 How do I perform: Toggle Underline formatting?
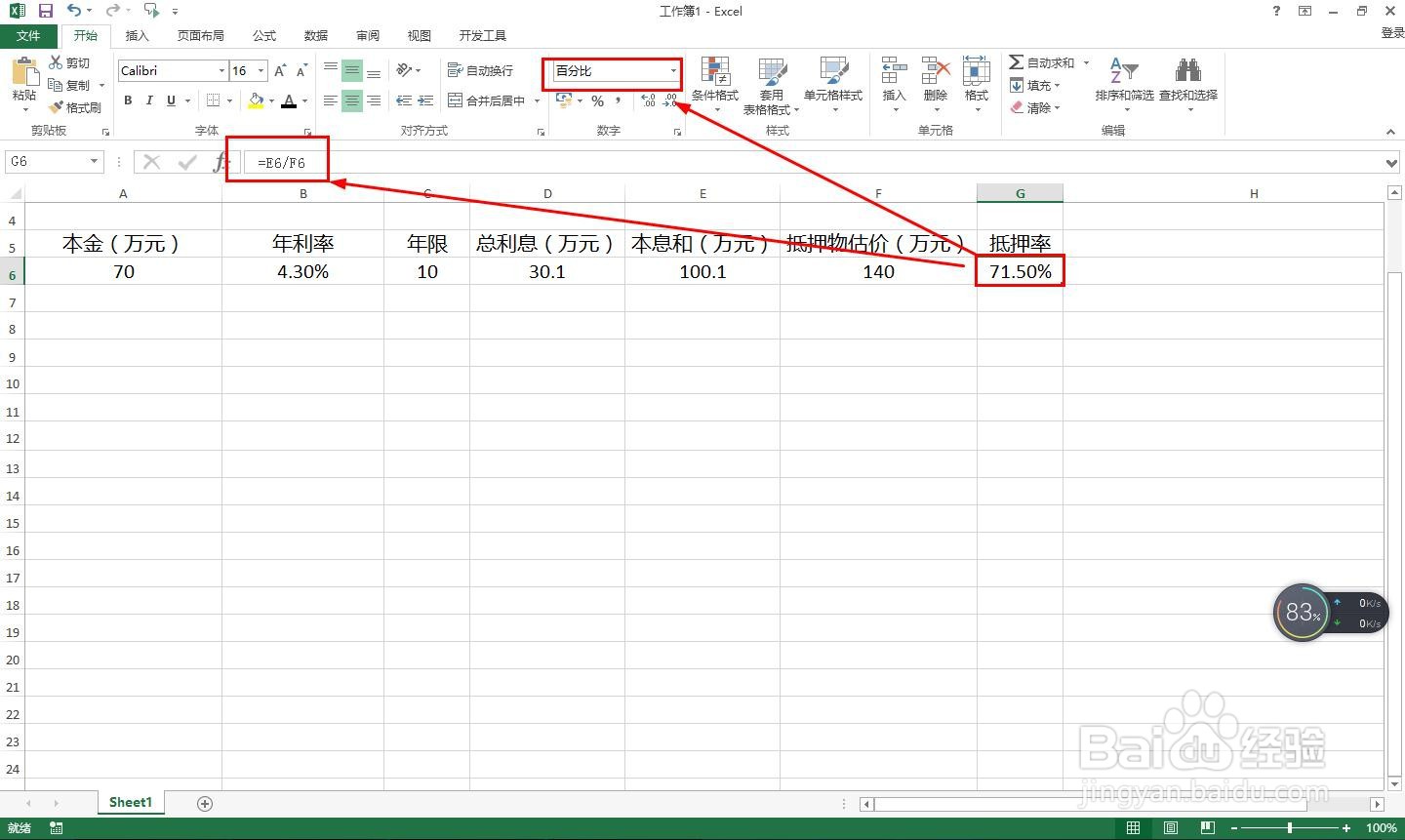click(x=171, y=100)
